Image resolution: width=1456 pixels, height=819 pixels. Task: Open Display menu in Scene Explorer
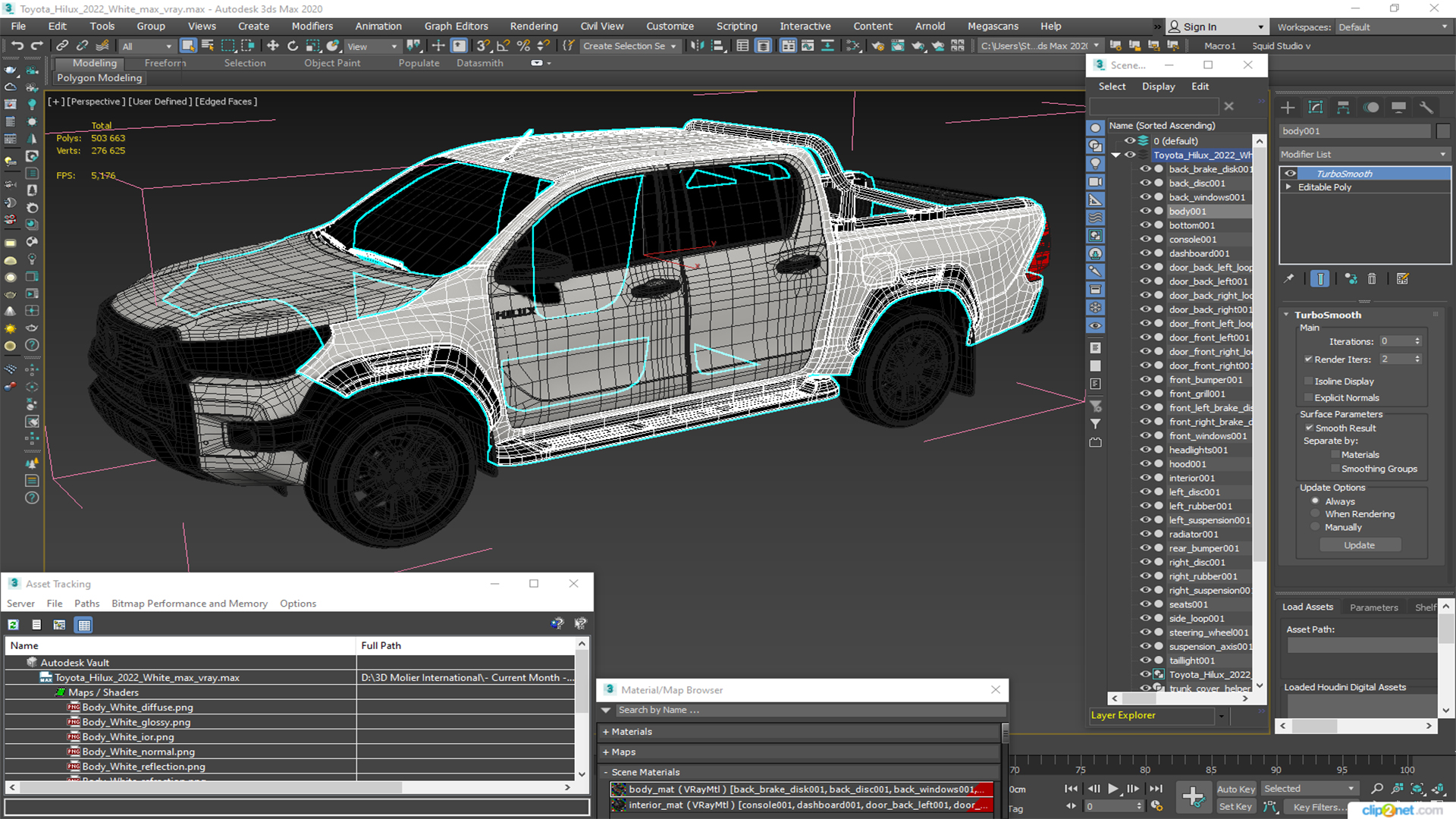point(1159,86)
